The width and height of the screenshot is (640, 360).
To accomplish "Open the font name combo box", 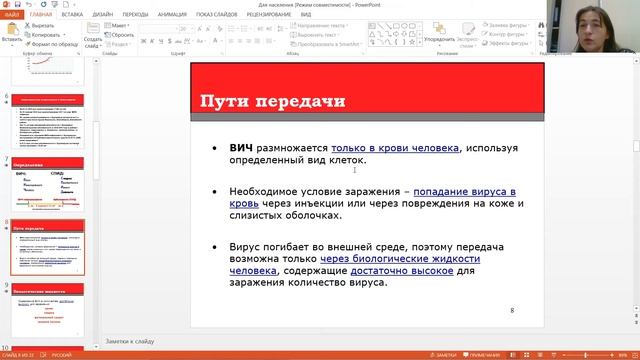I will coord(158,29).
